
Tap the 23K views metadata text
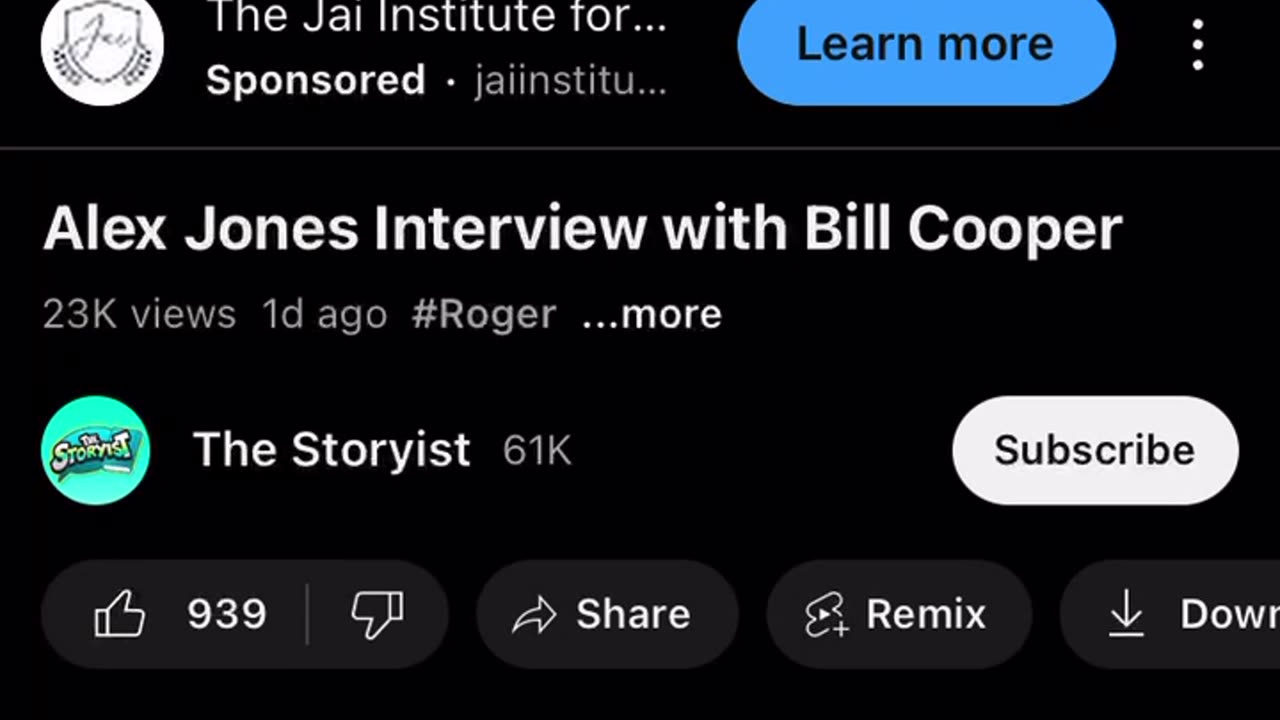(x=139, y=314)
